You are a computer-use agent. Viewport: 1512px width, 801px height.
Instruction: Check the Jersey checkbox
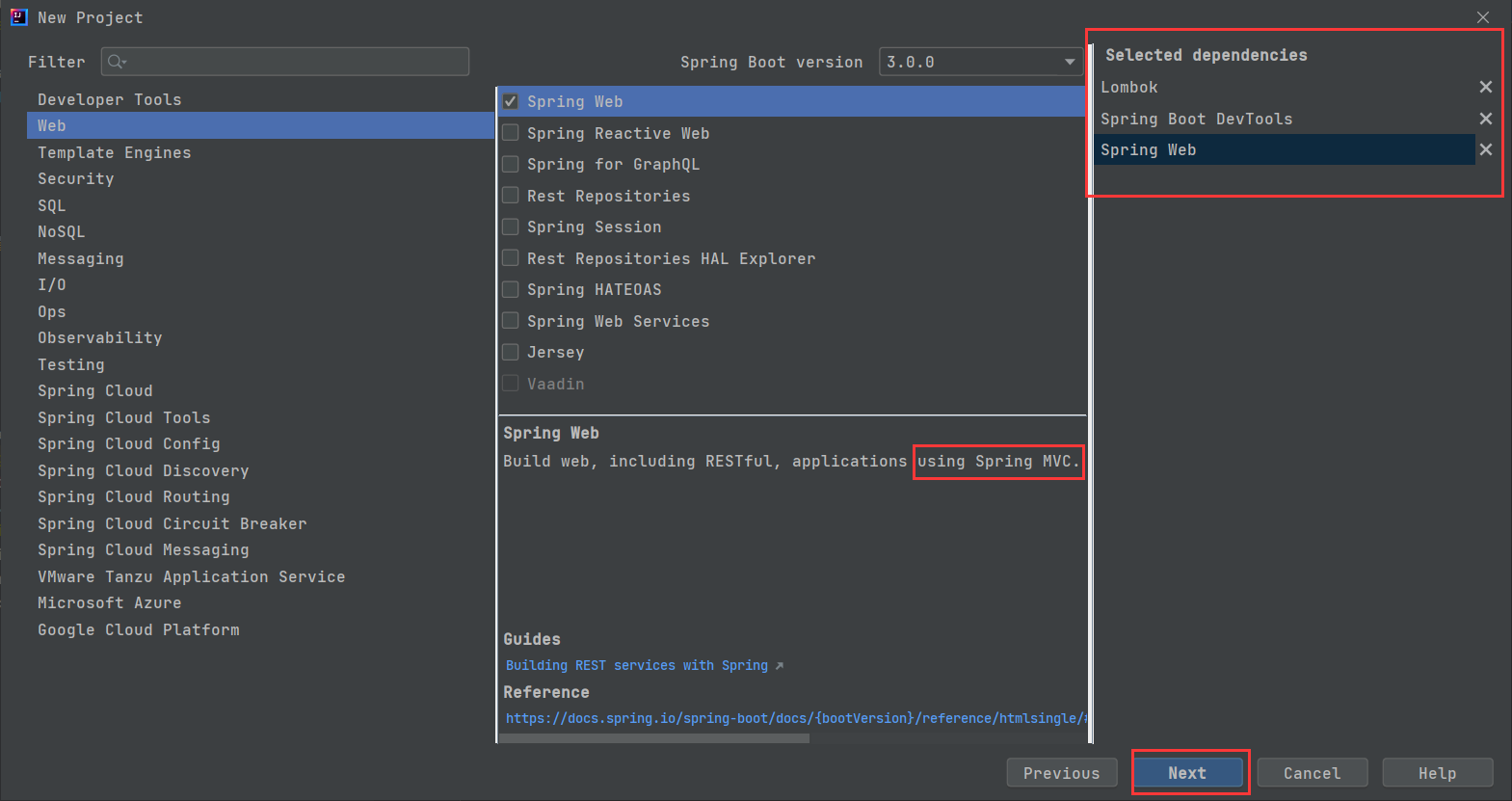click(x=511, y=352)
